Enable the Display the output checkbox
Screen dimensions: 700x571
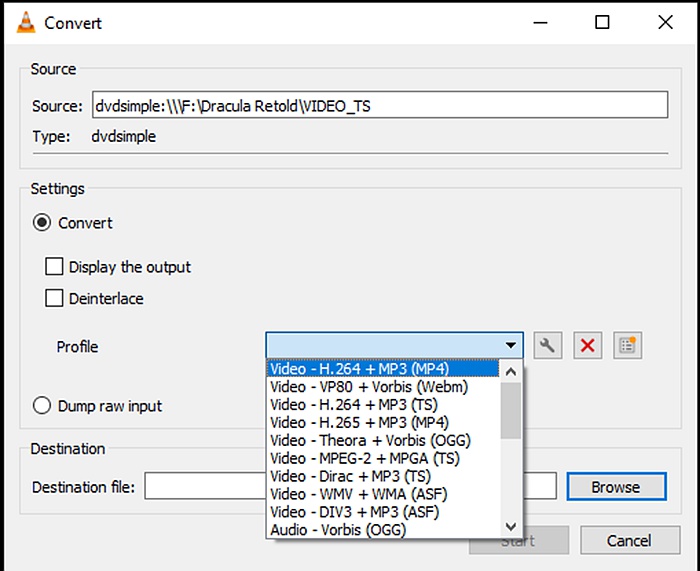pyautogui.click(x=54, y=267)
